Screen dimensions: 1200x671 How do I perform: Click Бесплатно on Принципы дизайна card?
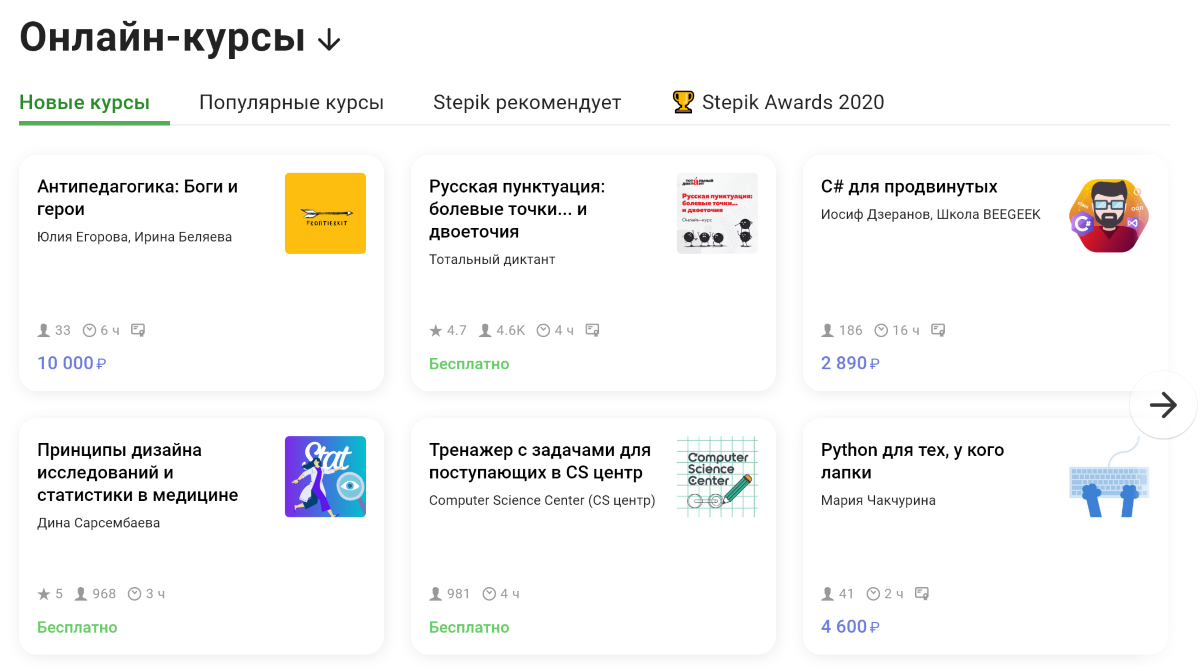click(77, 628)
